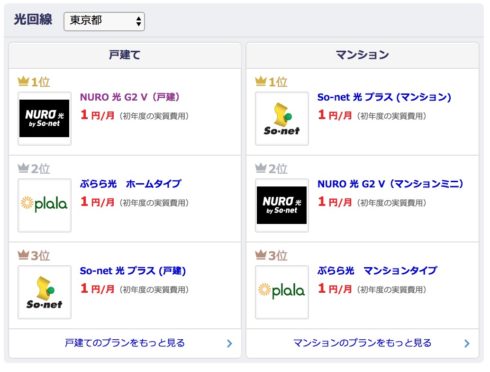Click NURO 光 logo in 戸建て 1位
The image size is (490, 372).
coord(44,119)
